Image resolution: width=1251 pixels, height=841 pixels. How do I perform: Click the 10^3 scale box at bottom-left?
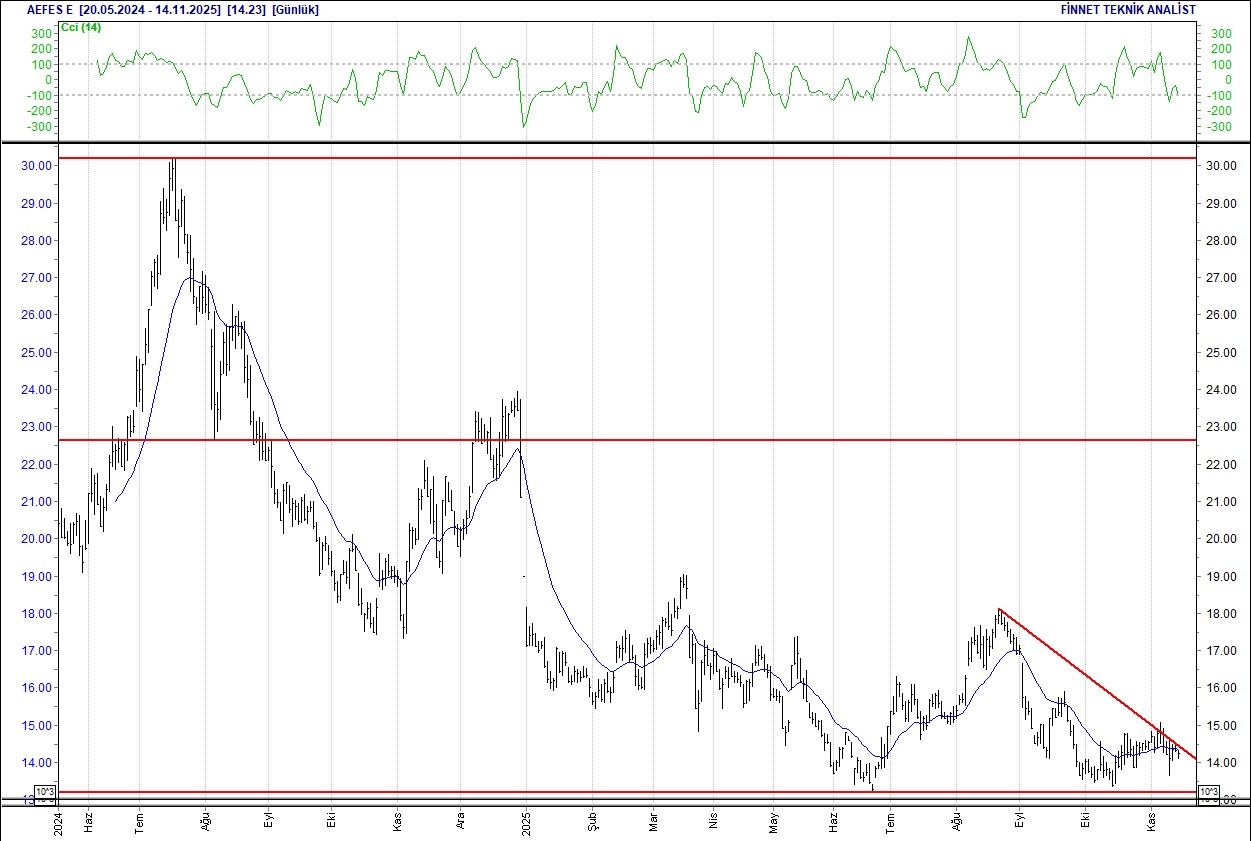click(x=46, y=793)
